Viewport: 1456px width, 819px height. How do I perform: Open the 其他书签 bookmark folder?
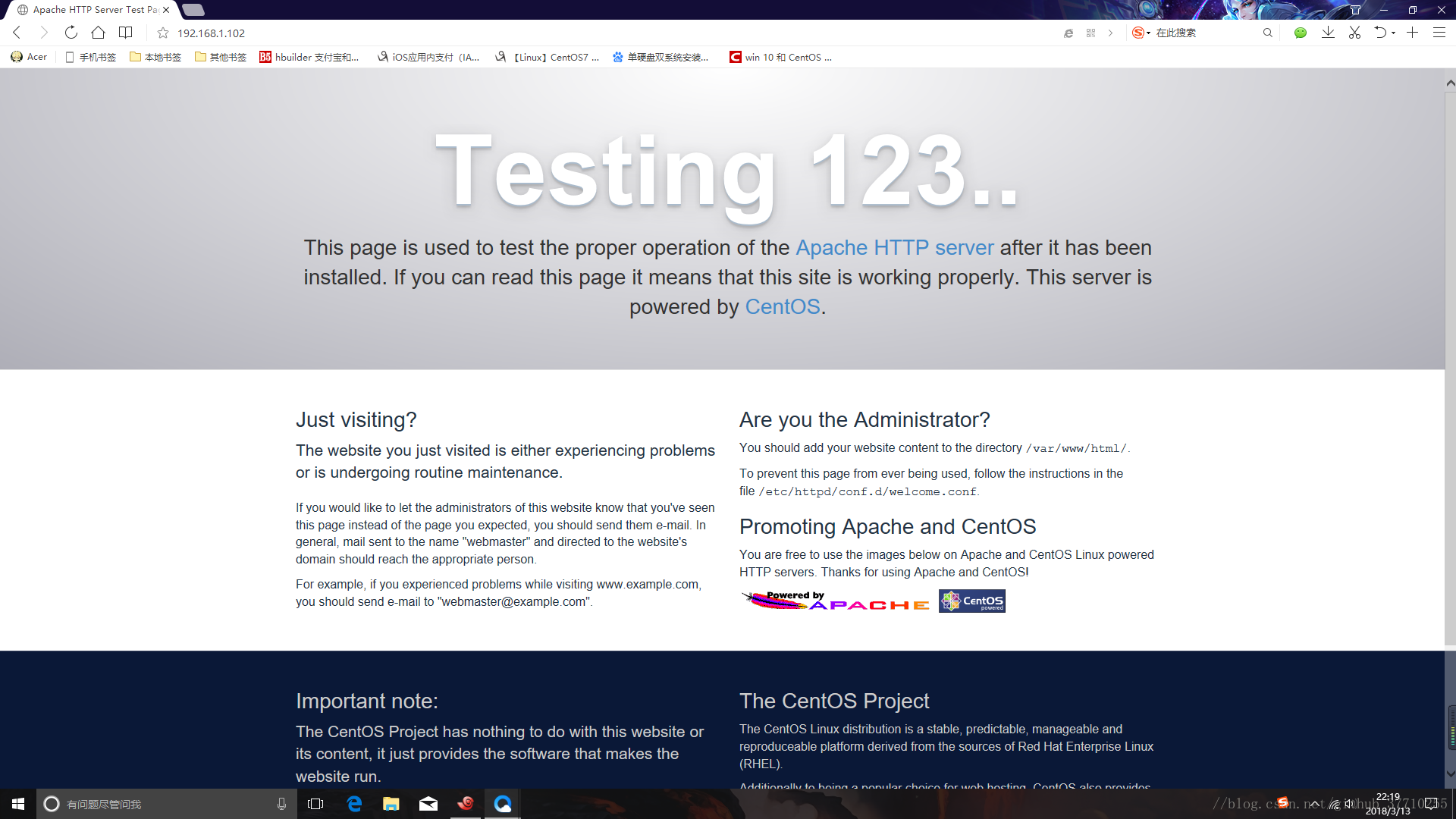coord(221,57)
